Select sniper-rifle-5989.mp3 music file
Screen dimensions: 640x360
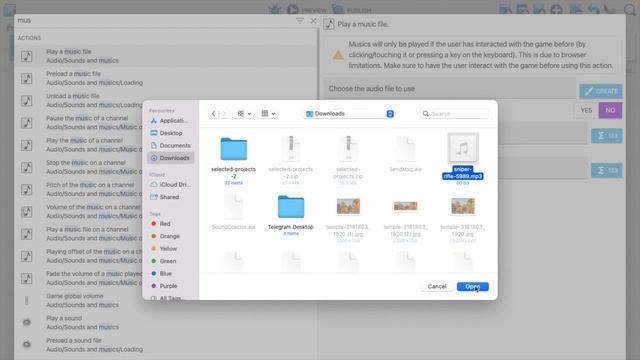462,158
